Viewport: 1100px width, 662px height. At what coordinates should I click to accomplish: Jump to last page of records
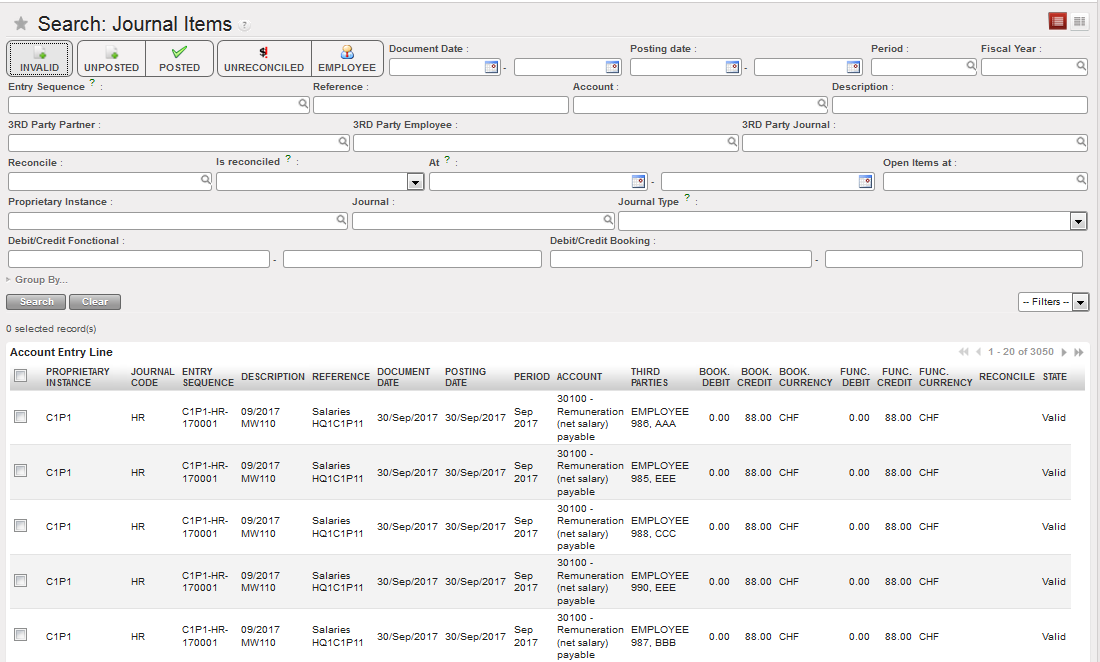[x=1079, y=352]
